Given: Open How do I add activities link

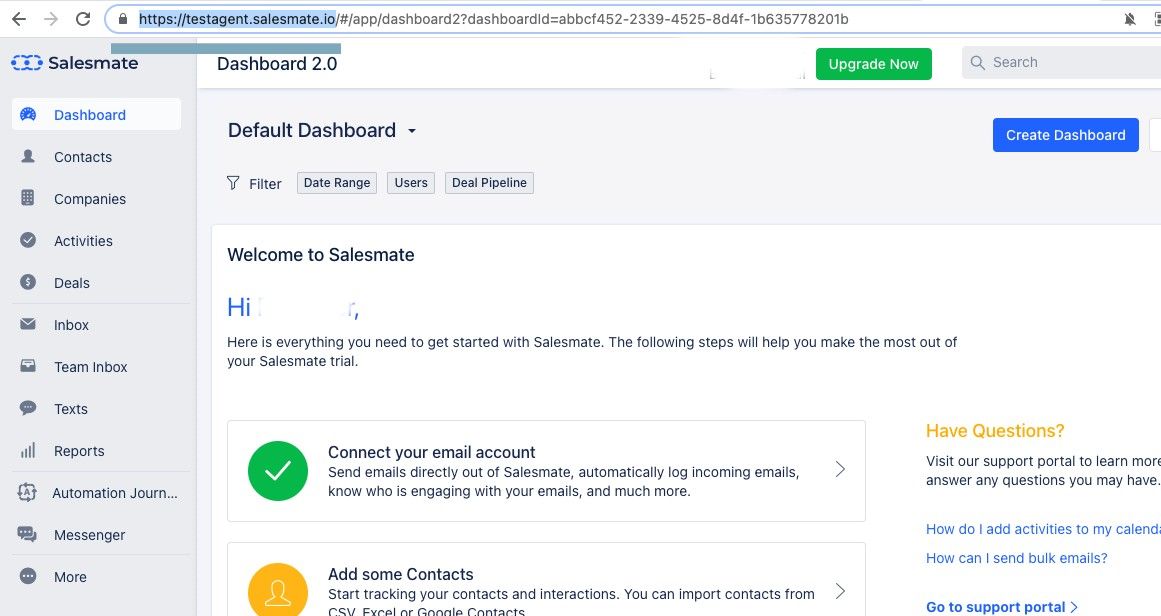Looking at the screenshot, I should coord(1043,529).
